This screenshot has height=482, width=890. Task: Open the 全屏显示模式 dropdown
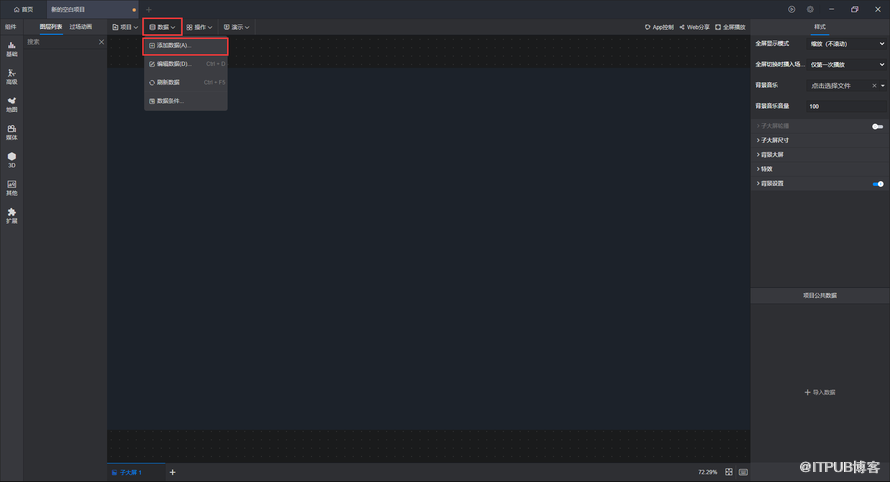(846, 44)
